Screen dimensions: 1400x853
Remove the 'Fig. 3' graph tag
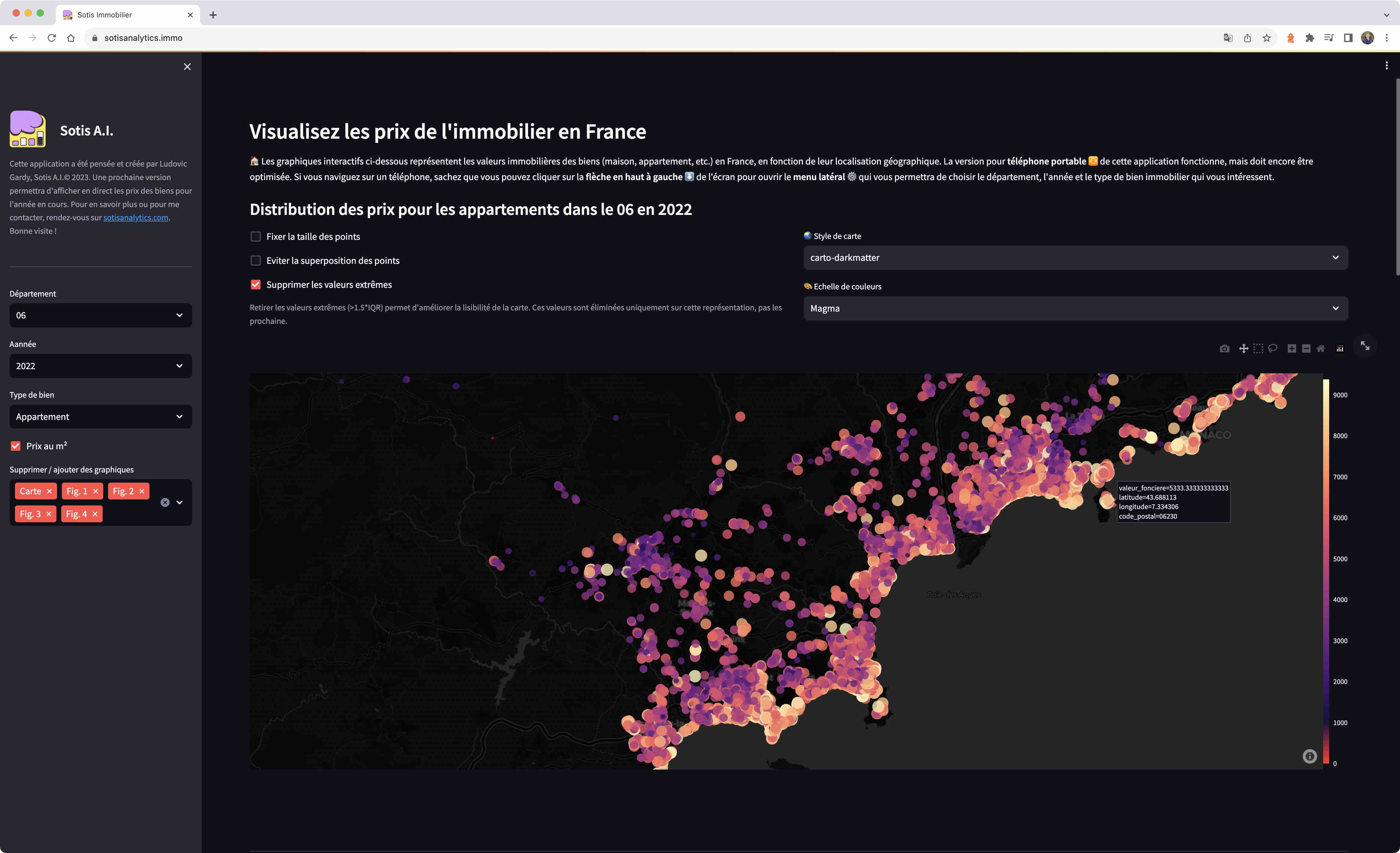pos(49,513)
